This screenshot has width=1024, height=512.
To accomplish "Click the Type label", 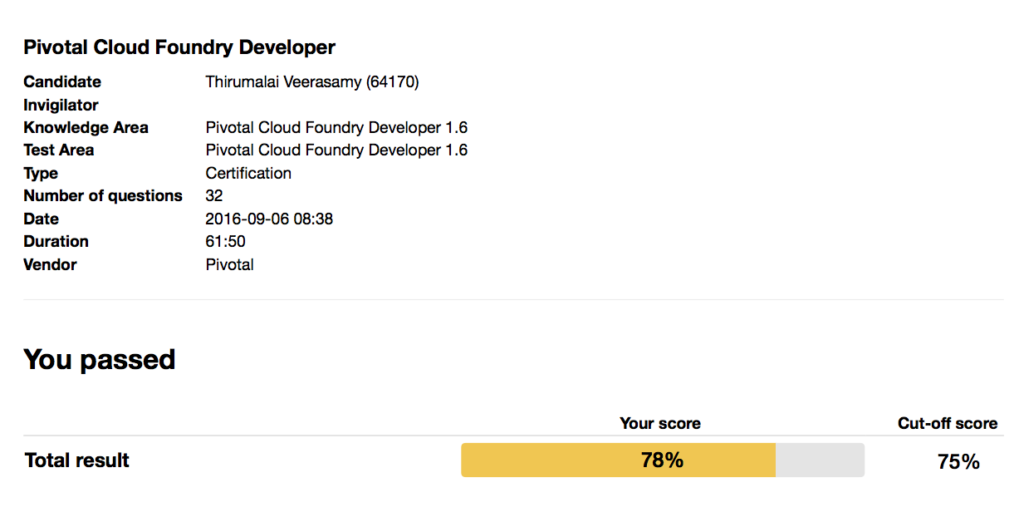I will point(40,174).
